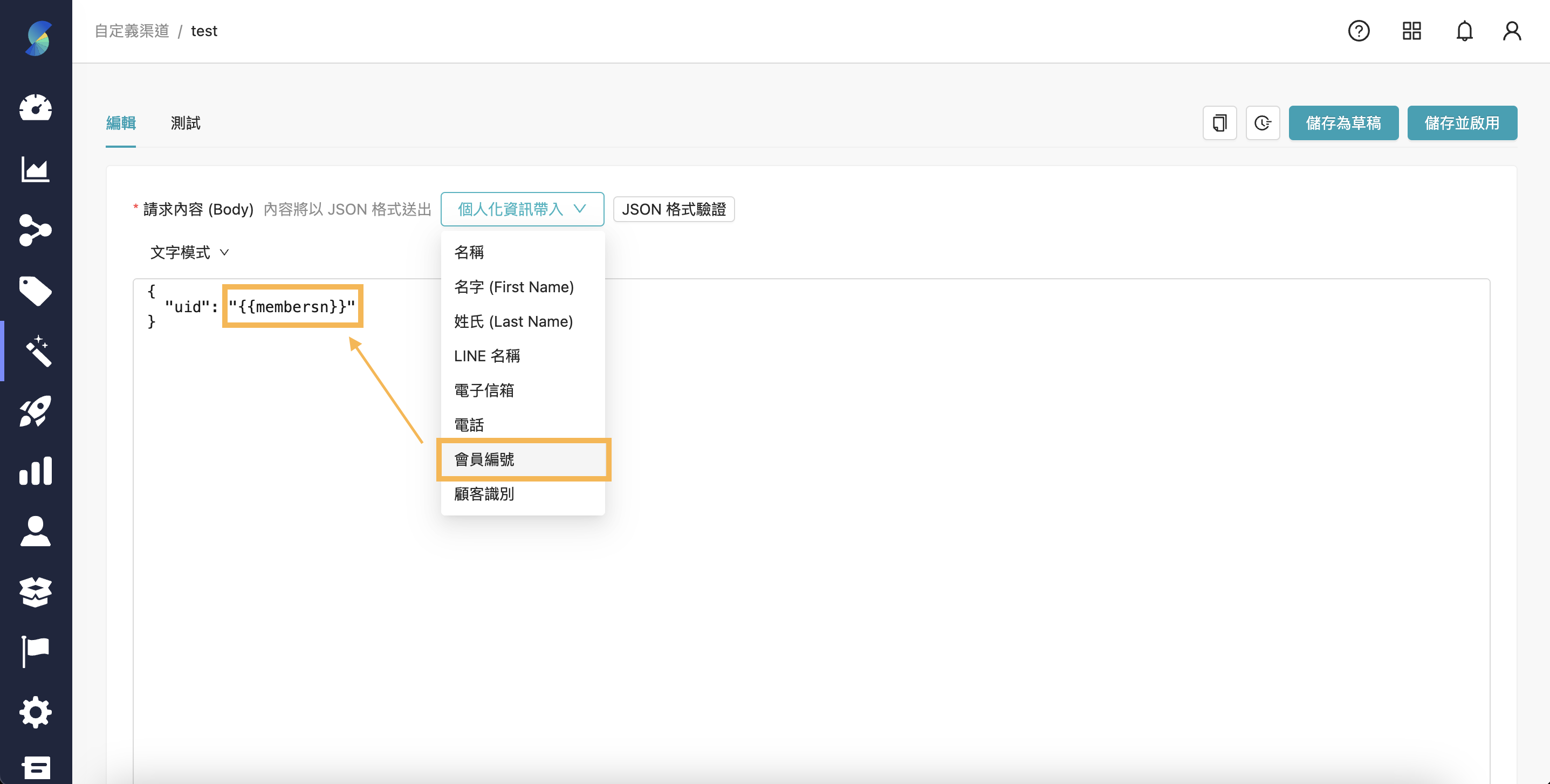Open the notifications bell icon
This screenshot has width=1550, height=784.
(1465, 31)
